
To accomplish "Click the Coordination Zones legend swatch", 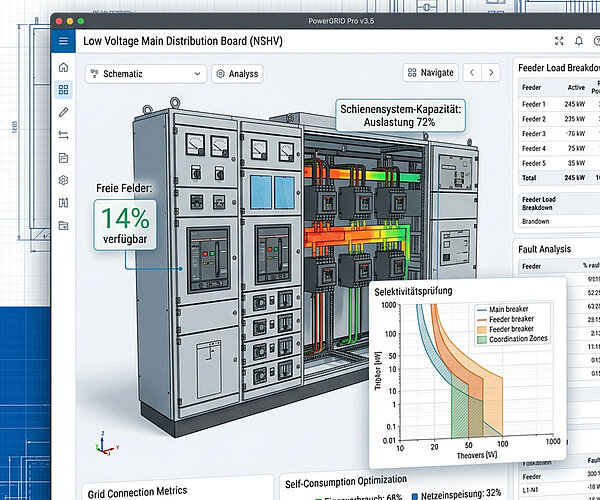I will coord(482,339).
